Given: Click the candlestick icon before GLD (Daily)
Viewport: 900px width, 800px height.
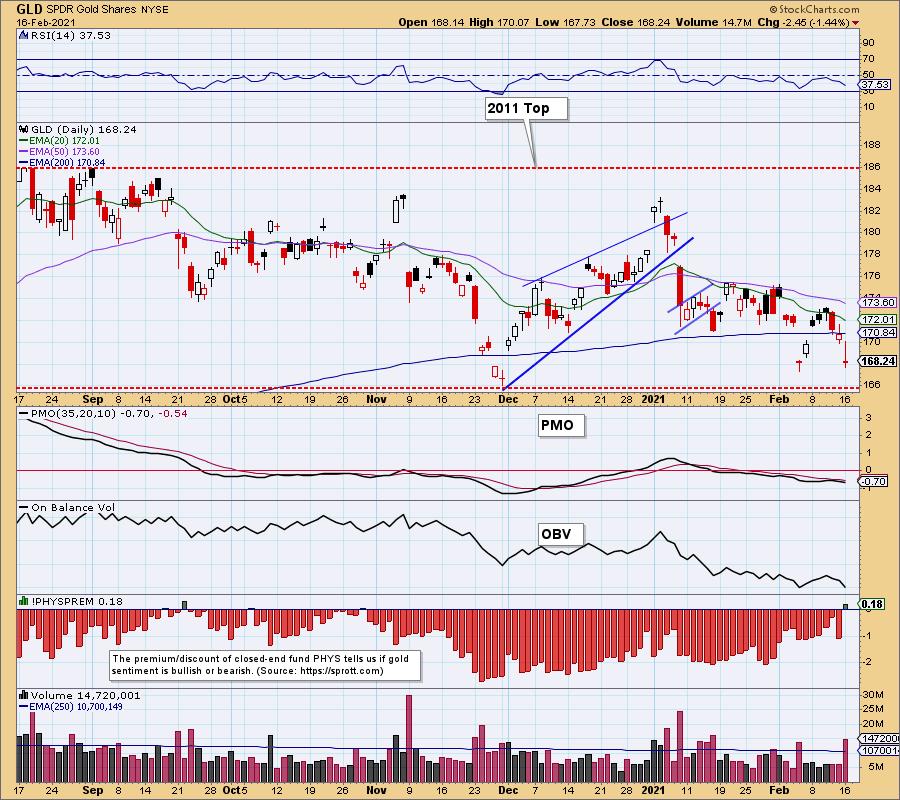Looking at the screenshot, I should [24, 130].
